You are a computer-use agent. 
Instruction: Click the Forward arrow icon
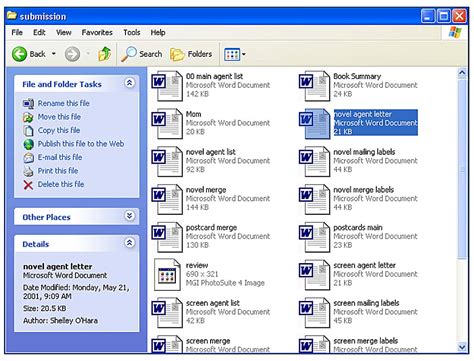pos(72,54)
